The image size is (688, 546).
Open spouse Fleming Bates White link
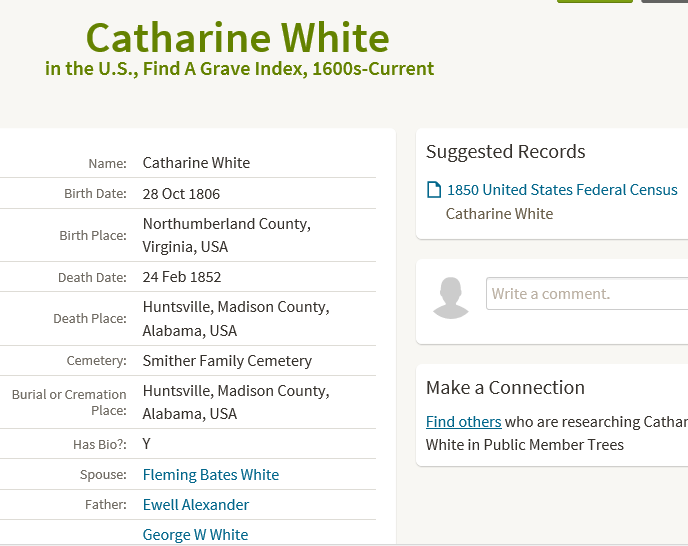tap(211, 474)
